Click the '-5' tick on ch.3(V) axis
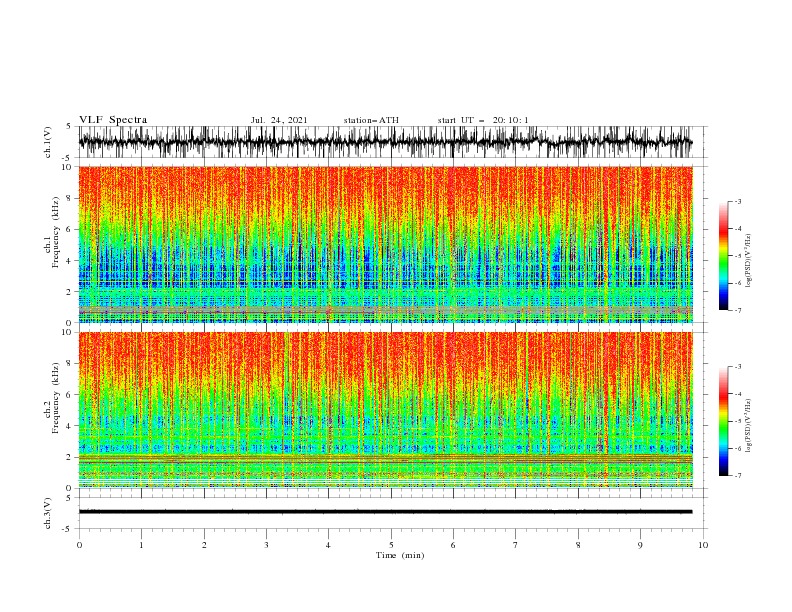This screenshot has height=612, width=792. pos(68,529)
